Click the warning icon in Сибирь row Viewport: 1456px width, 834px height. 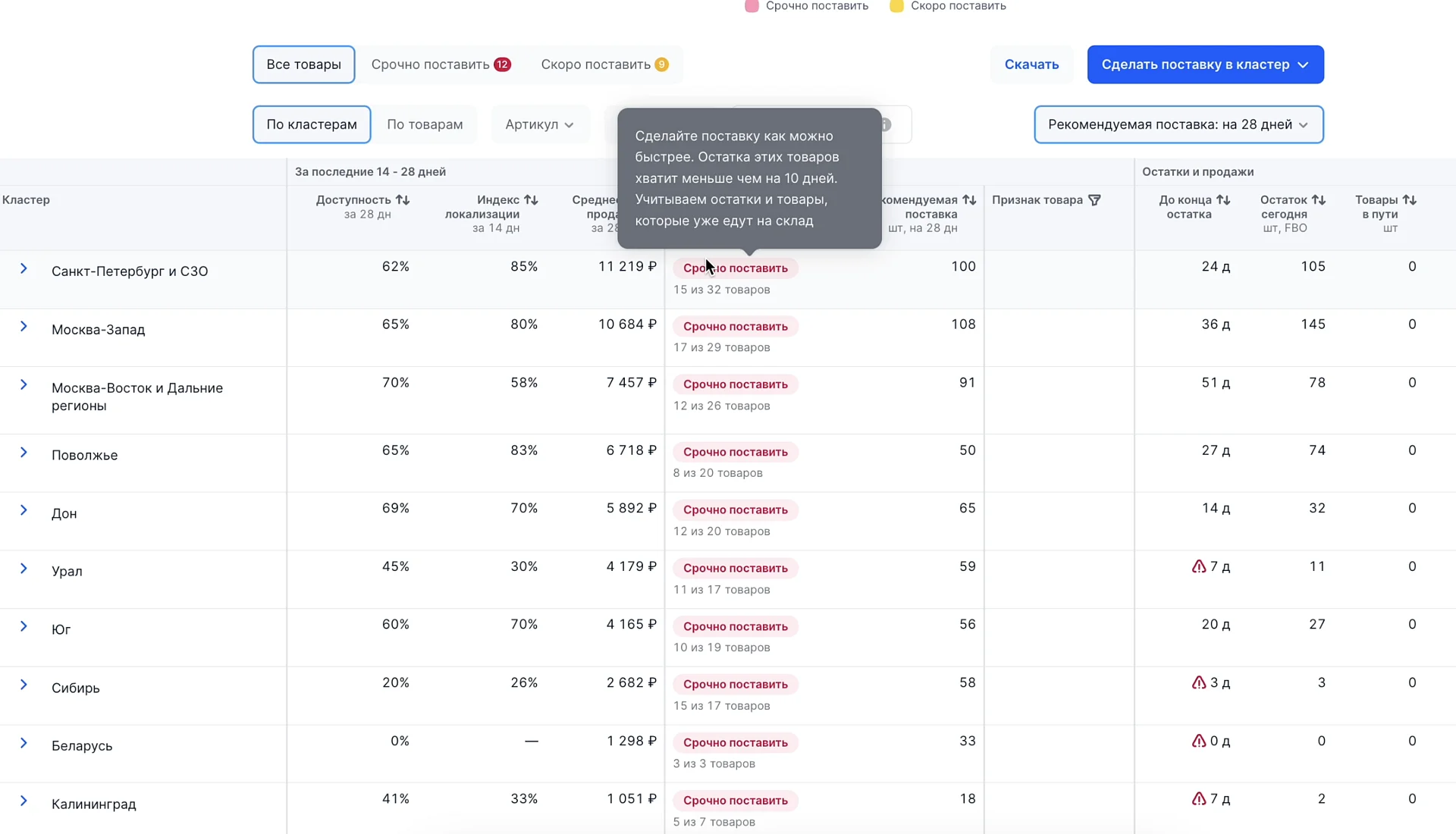1198,682
